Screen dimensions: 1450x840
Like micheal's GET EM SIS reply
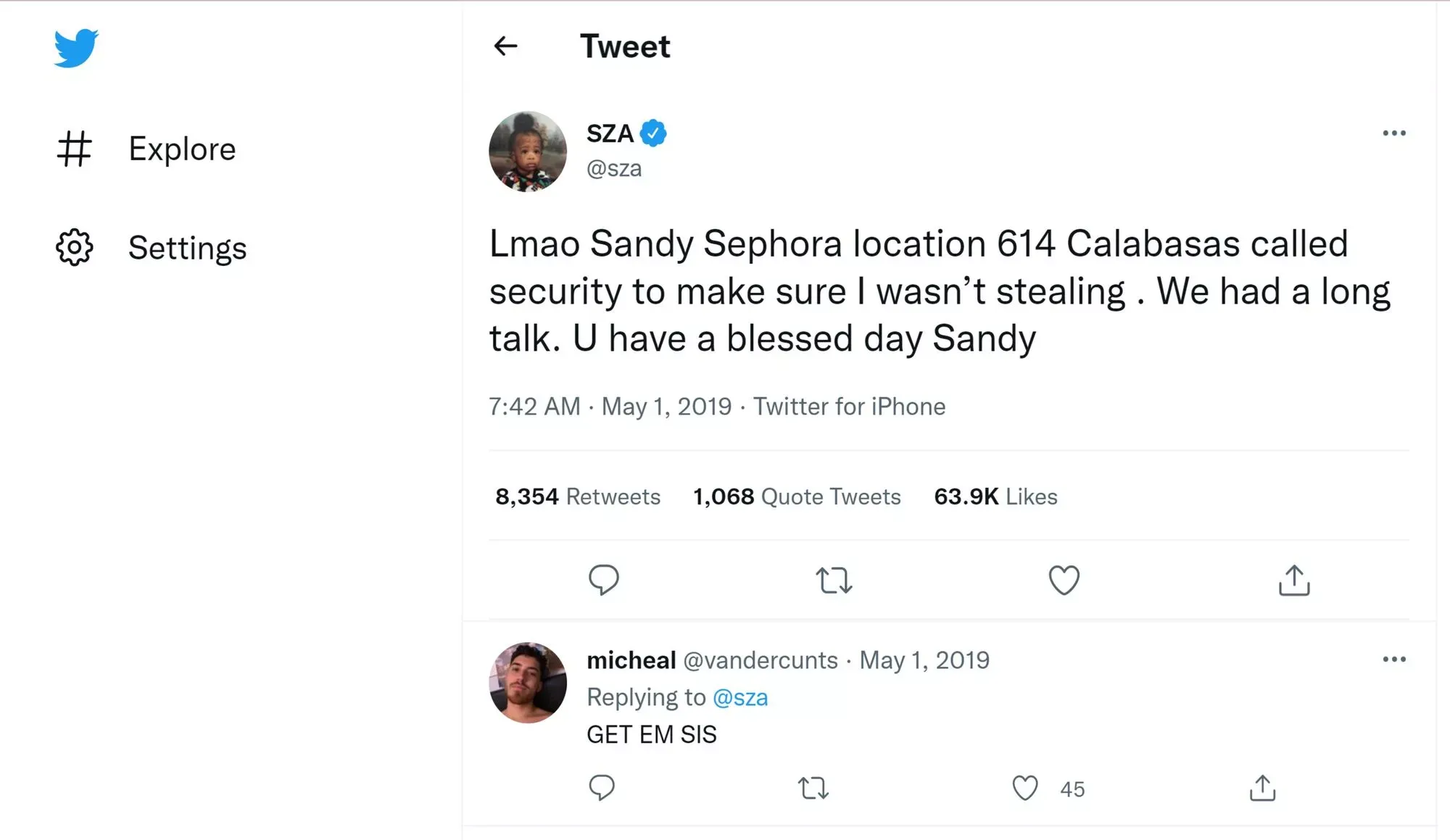1024,788
